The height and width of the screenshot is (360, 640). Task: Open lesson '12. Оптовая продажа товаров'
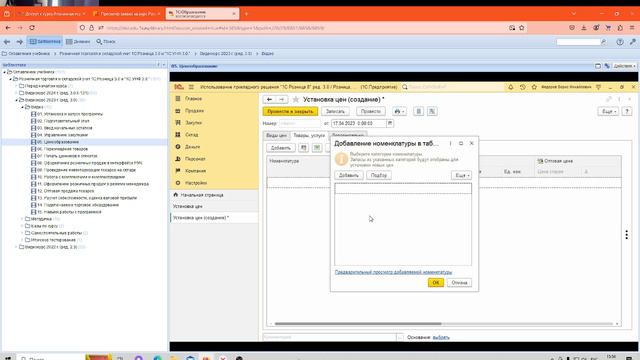(x=65, y=191)
